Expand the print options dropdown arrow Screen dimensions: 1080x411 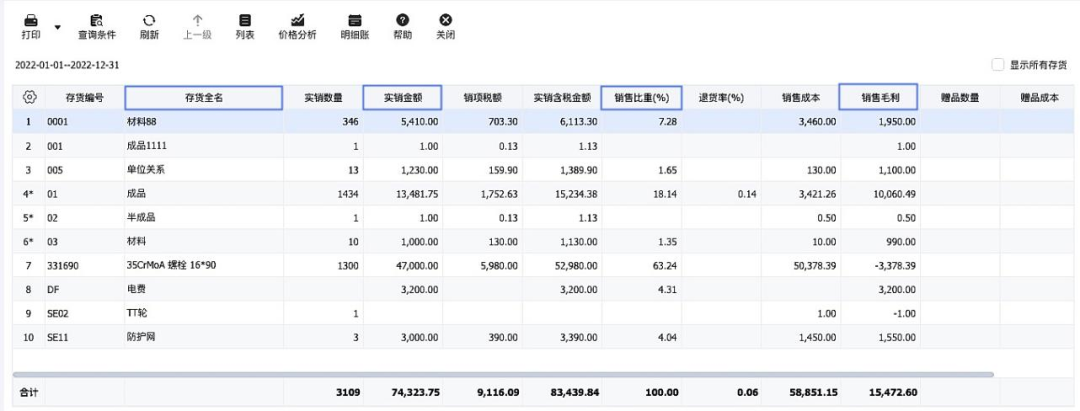[x=57, y=27]
